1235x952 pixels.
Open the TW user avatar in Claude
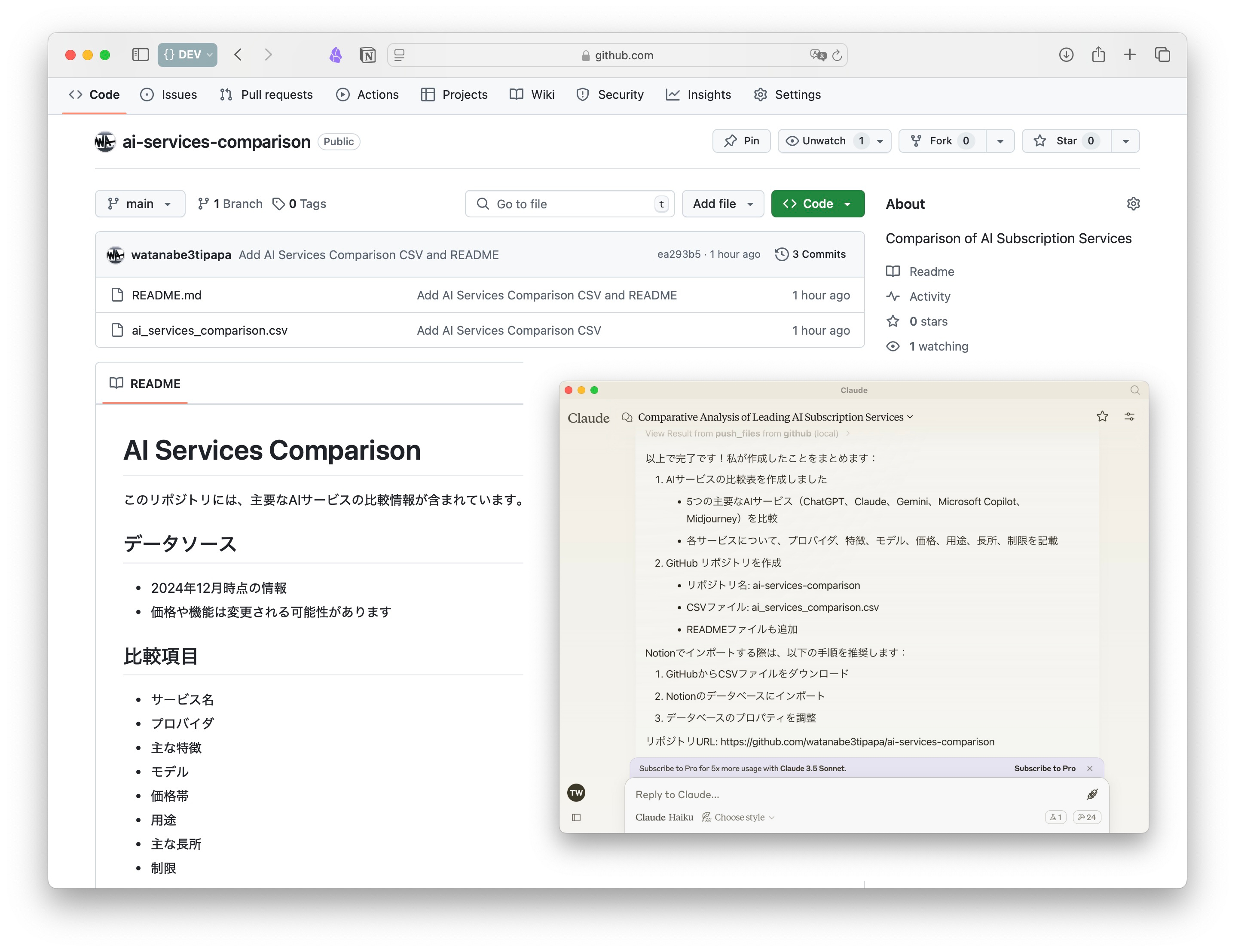pos(576,793)
